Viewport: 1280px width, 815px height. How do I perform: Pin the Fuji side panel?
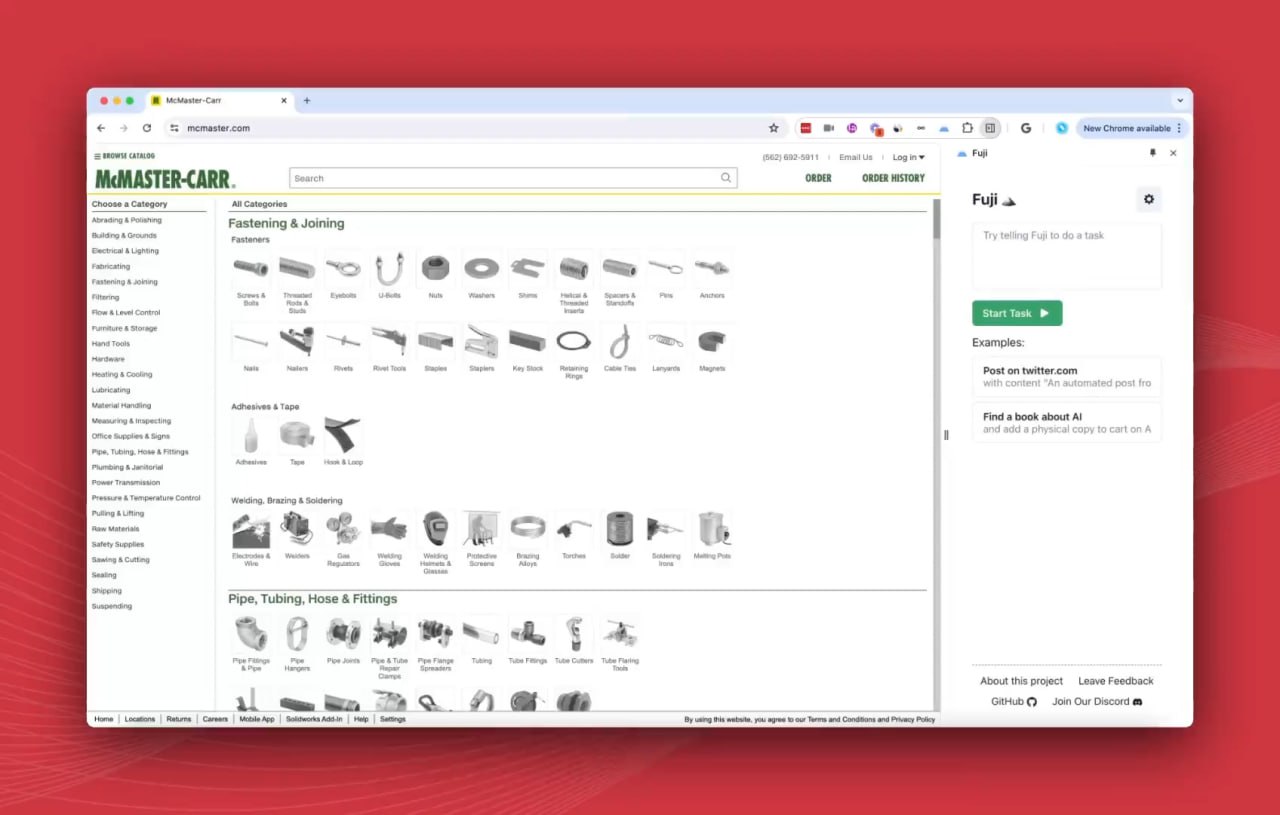click(x=1152, y=153)
